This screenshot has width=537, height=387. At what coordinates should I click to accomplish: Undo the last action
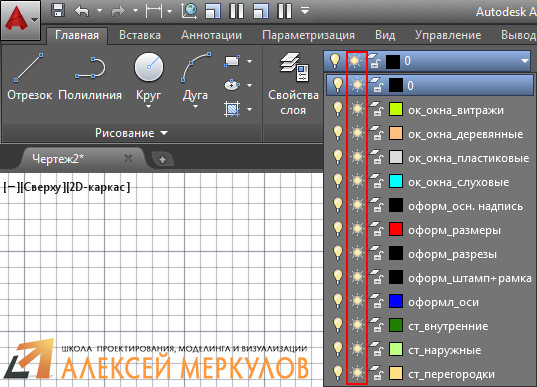82,11
